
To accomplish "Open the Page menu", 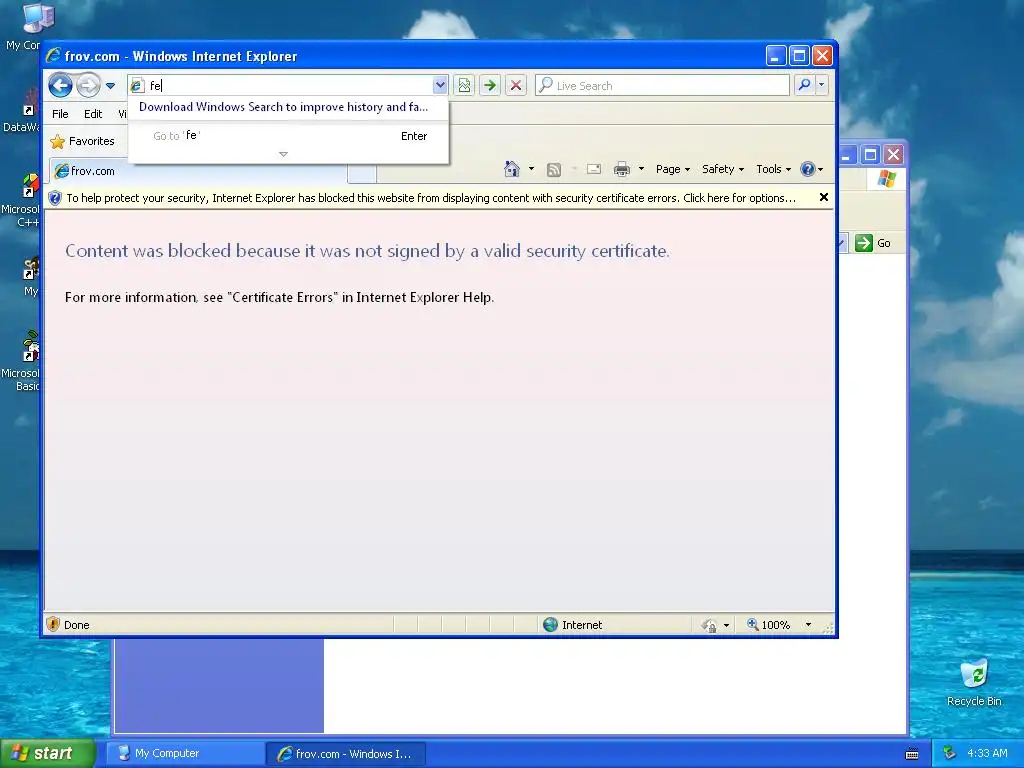I will 673,169.
